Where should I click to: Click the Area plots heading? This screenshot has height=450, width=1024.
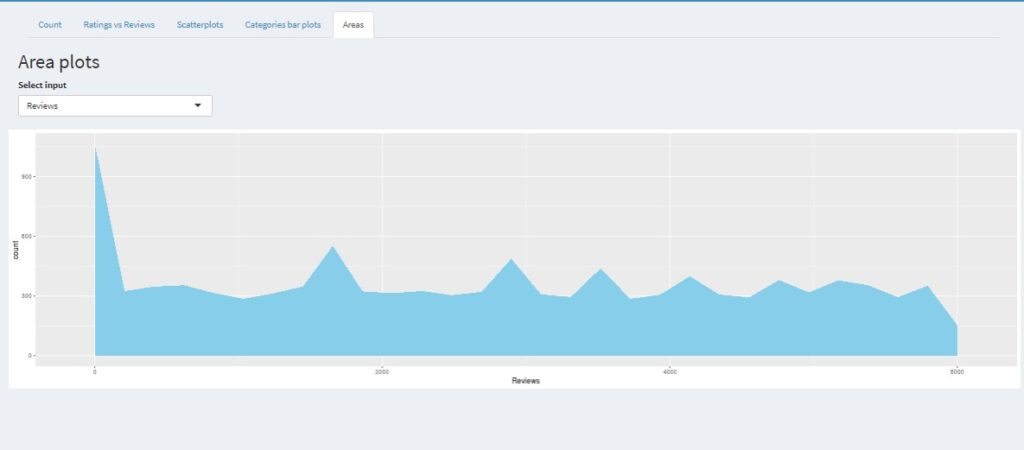[59, 62]
